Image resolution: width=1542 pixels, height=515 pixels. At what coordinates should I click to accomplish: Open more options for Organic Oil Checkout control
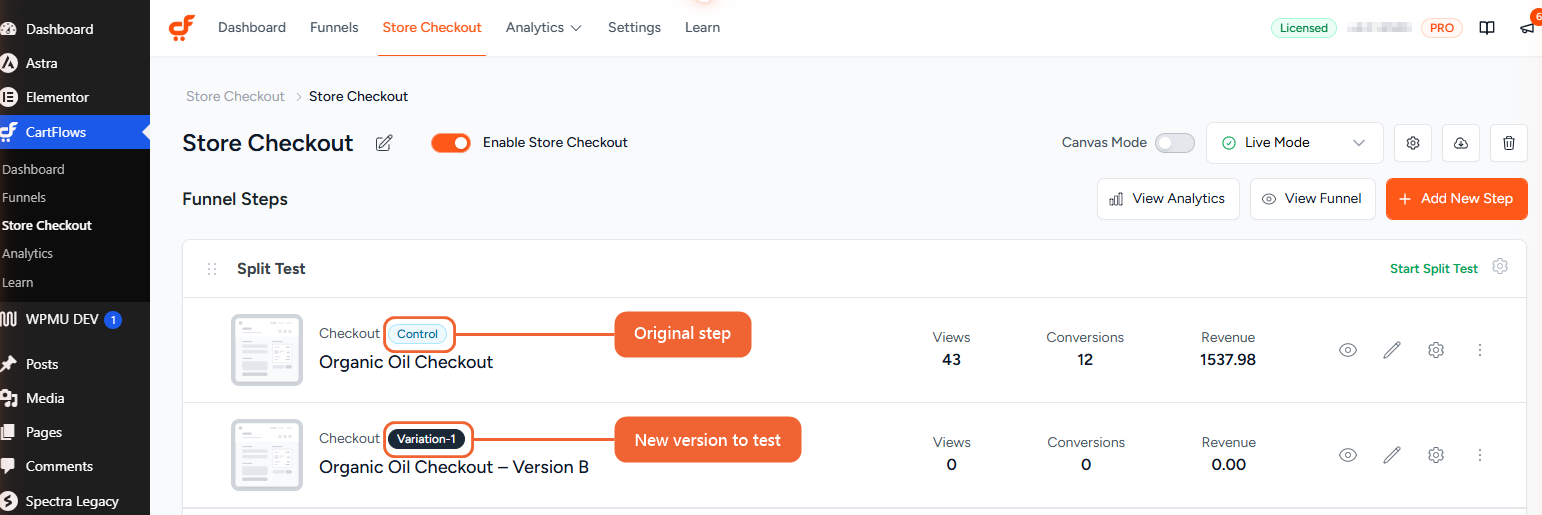pyautogui.click(x=1480, y=350)
